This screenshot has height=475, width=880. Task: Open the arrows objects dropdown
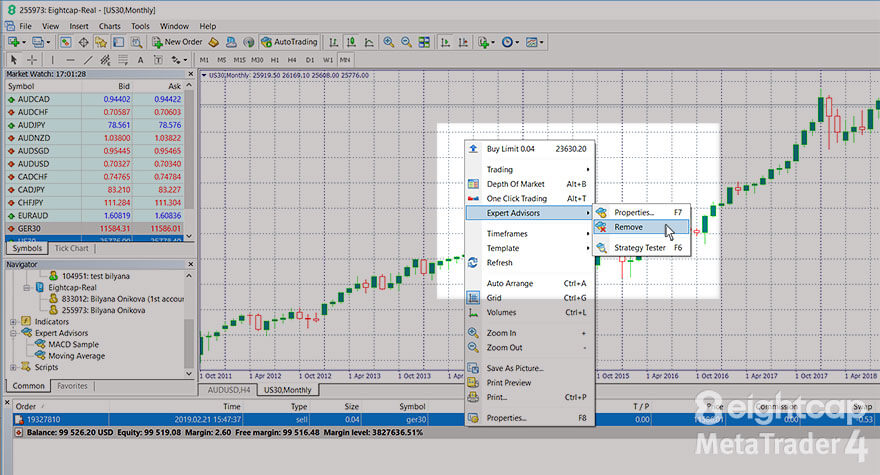coord(185,60)
